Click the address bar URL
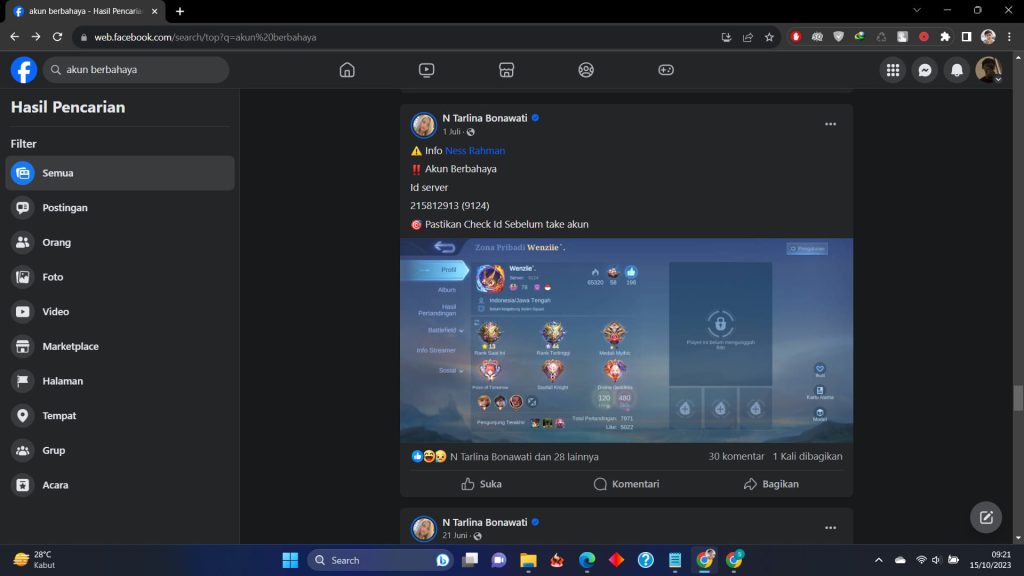The width and height of the screenshot is (1024, 576). pos(205,37)
